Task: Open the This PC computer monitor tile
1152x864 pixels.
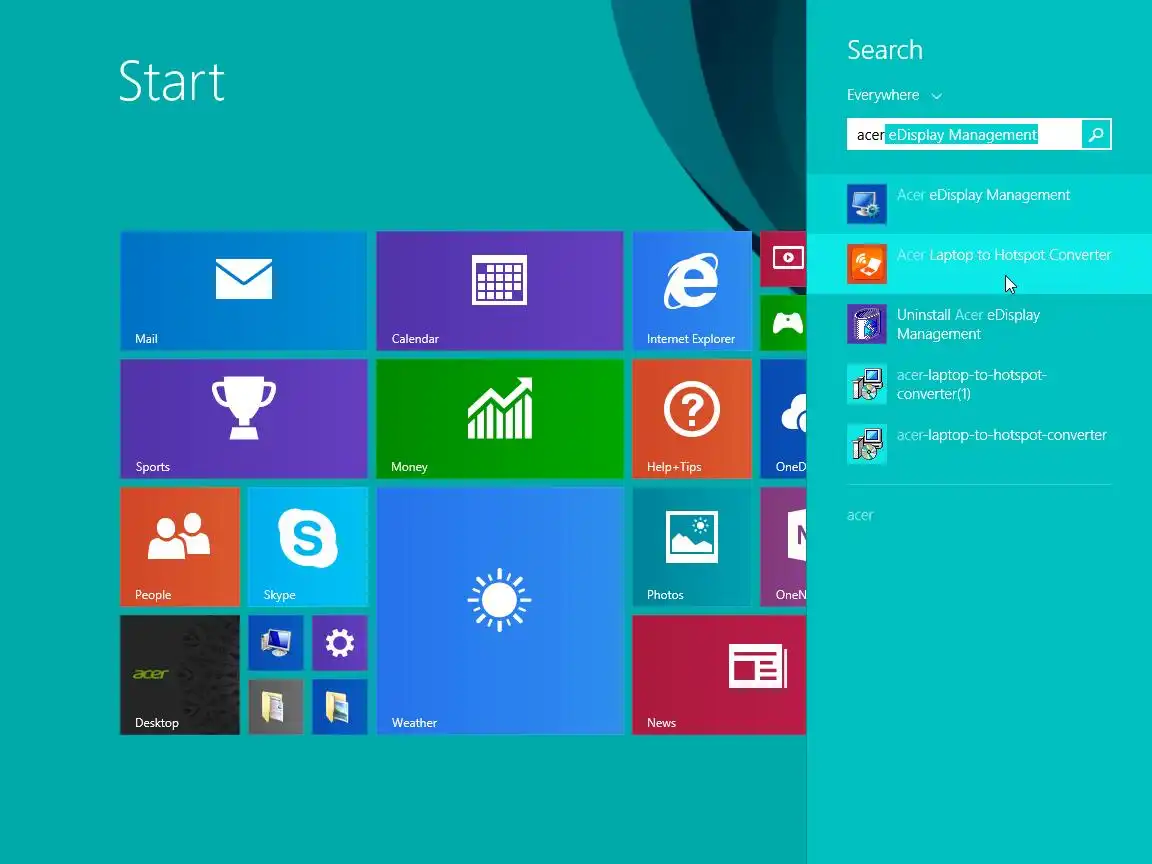Action: [276, 643]
